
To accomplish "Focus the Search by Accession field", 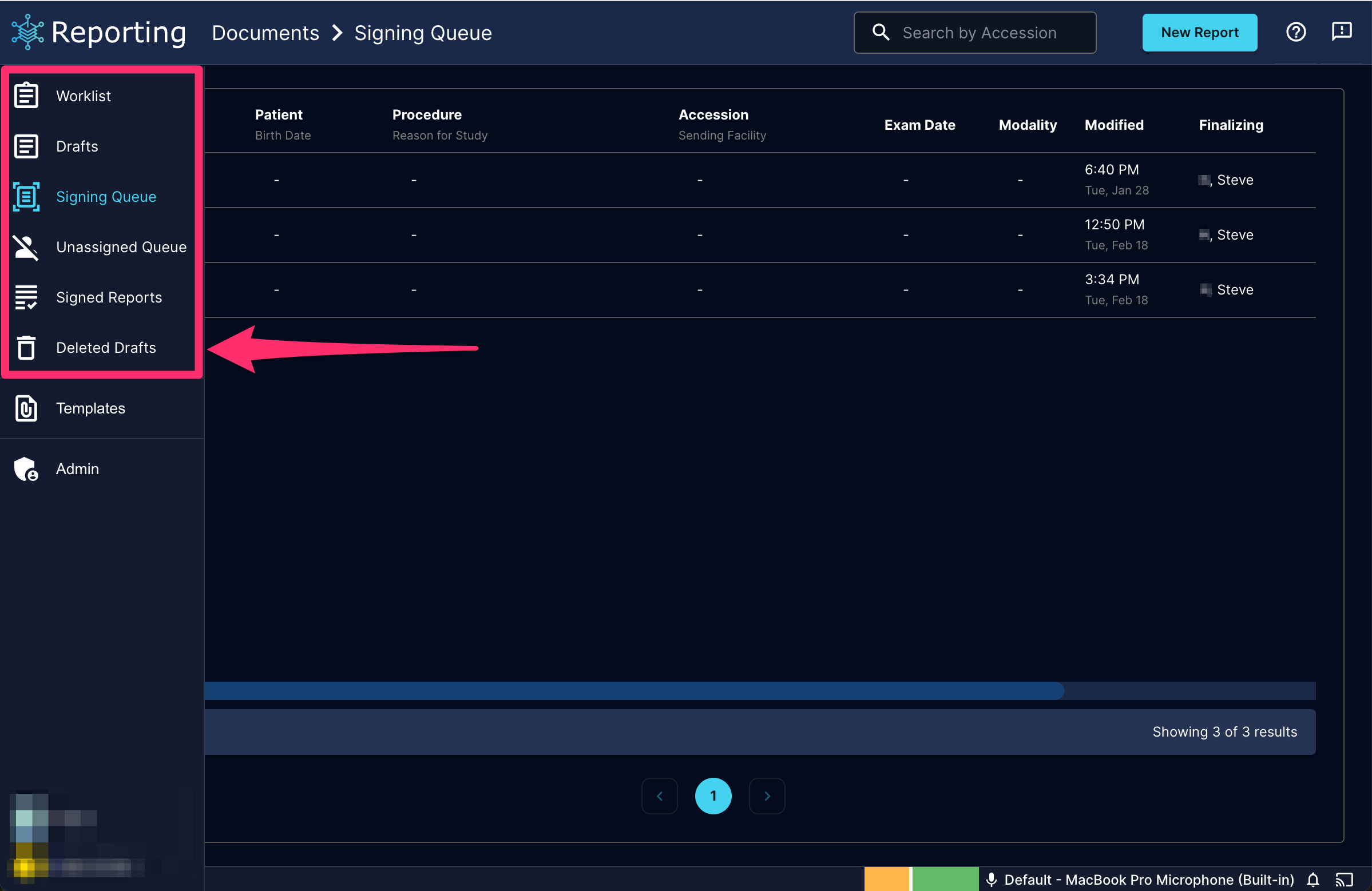I will (975, 33).
